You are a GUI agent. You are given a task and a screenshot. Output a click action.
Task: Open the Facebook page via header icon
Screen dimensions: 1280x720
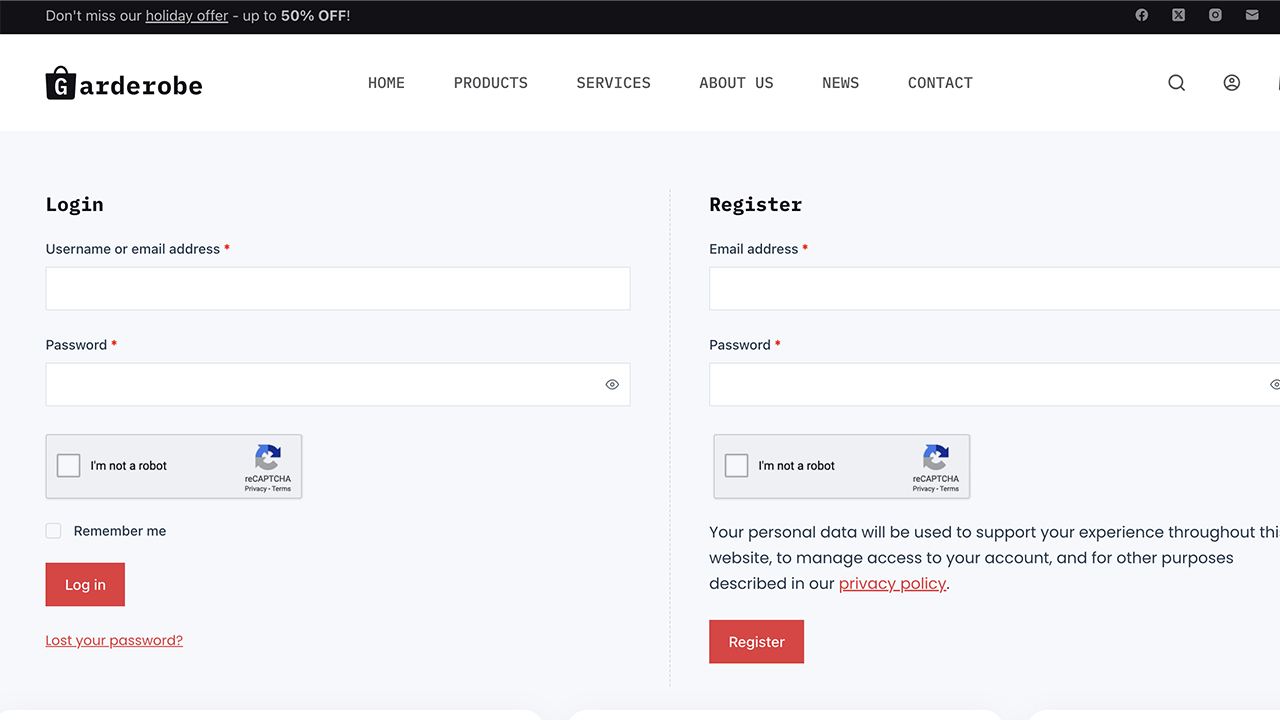tap(1141, 15)
